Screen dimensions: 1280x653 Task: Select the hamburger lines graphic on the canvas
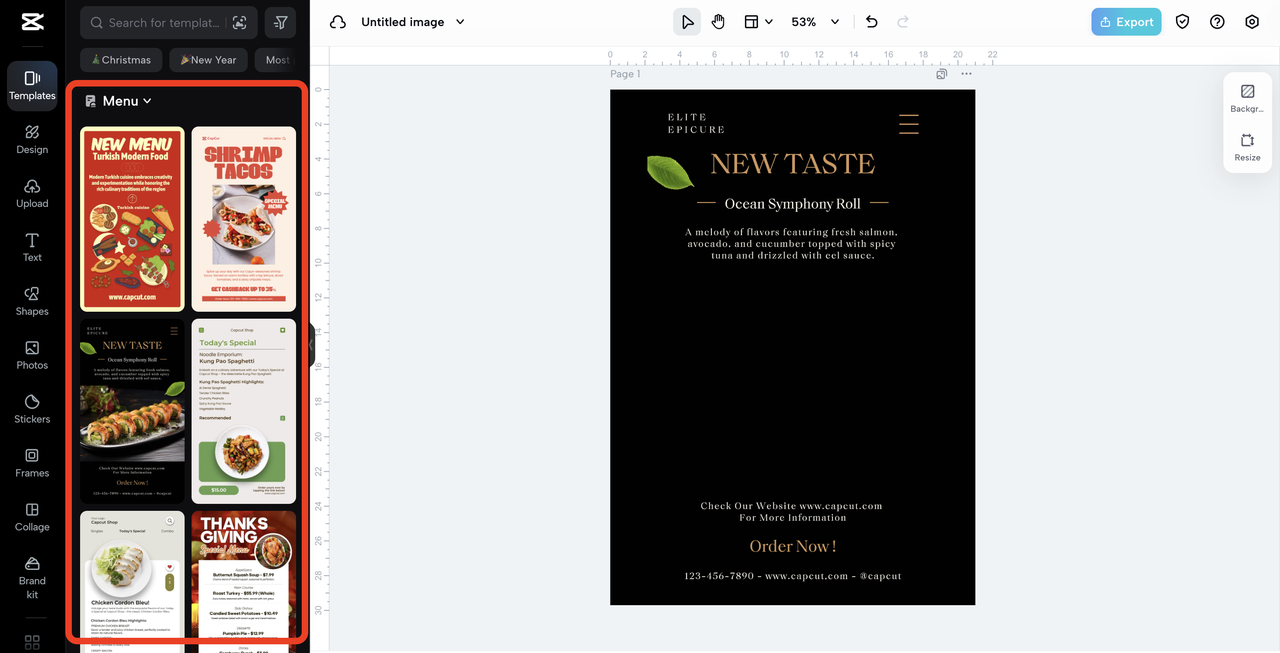pos(908,124)
